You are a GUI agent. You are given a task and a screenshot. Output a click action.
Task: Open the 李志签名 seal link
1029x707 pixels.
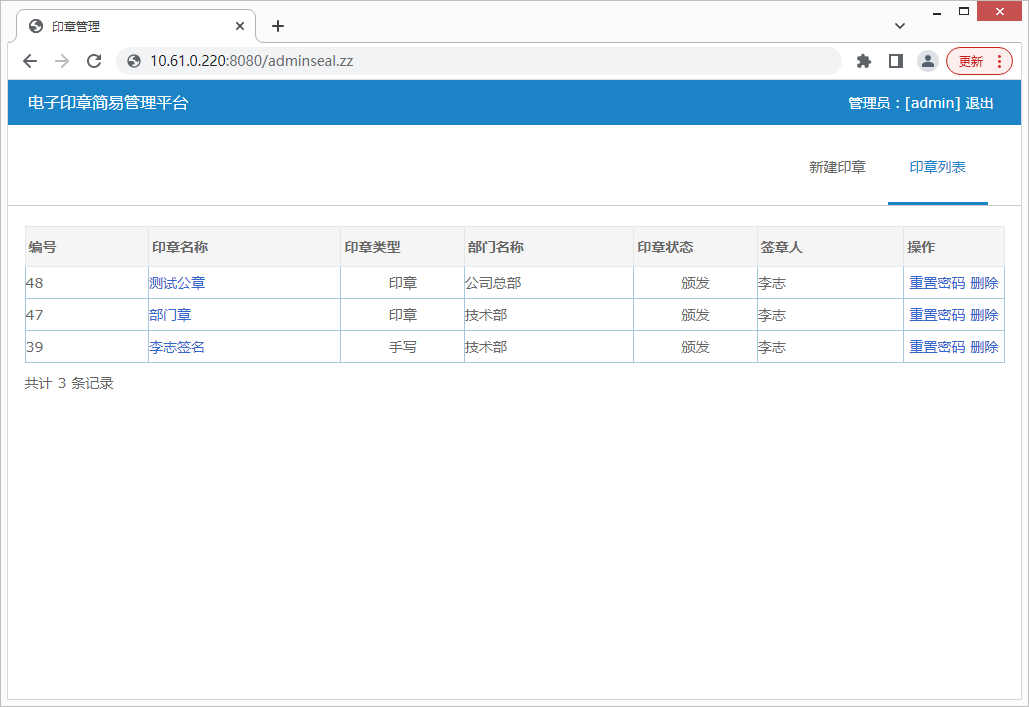[x=177, y=347]
